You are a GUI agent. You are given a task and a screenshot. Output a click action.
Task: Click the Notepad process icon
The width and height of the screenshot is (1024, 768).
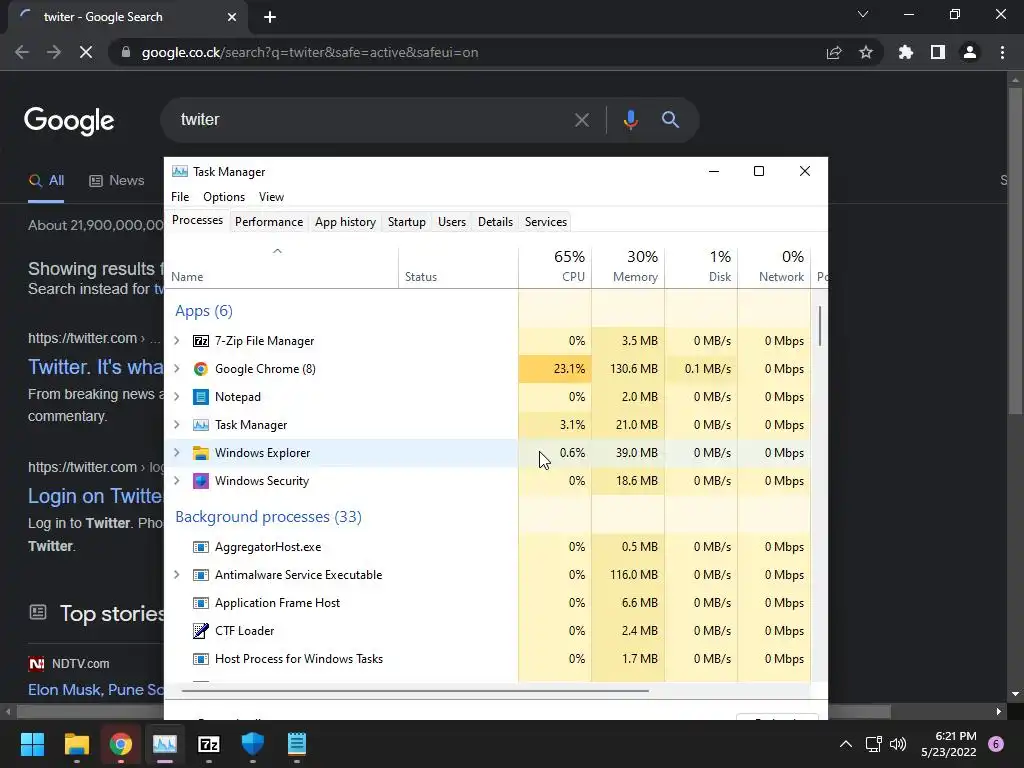coord(200,397)
